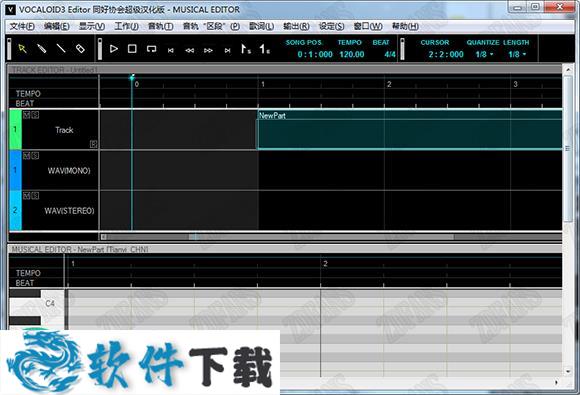Screen dimensions: 580x395
Task: Open the 窗口(W) menu
Action: point(368,26)
